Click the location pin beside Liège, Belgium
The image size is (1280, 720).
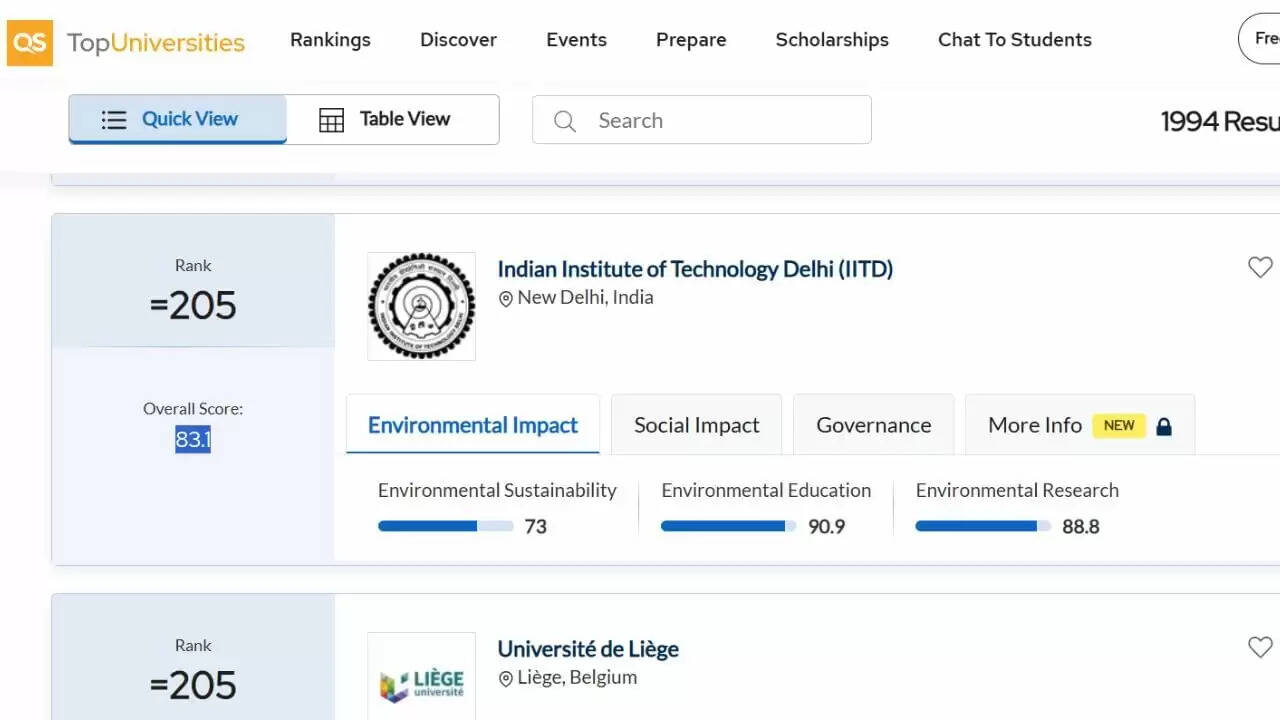(x=506, y=677)
